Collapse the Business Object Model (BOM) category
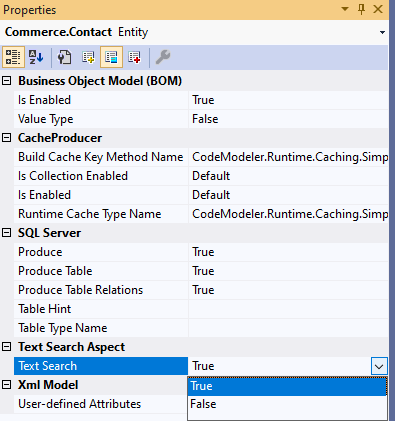 point(7,81)
